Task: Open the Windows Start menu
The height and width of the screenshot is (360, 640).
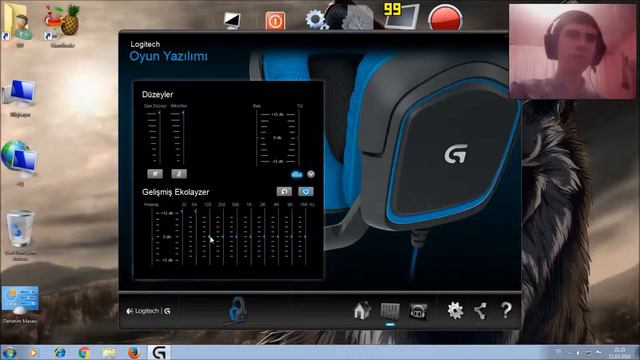Action: pos(9,353)
